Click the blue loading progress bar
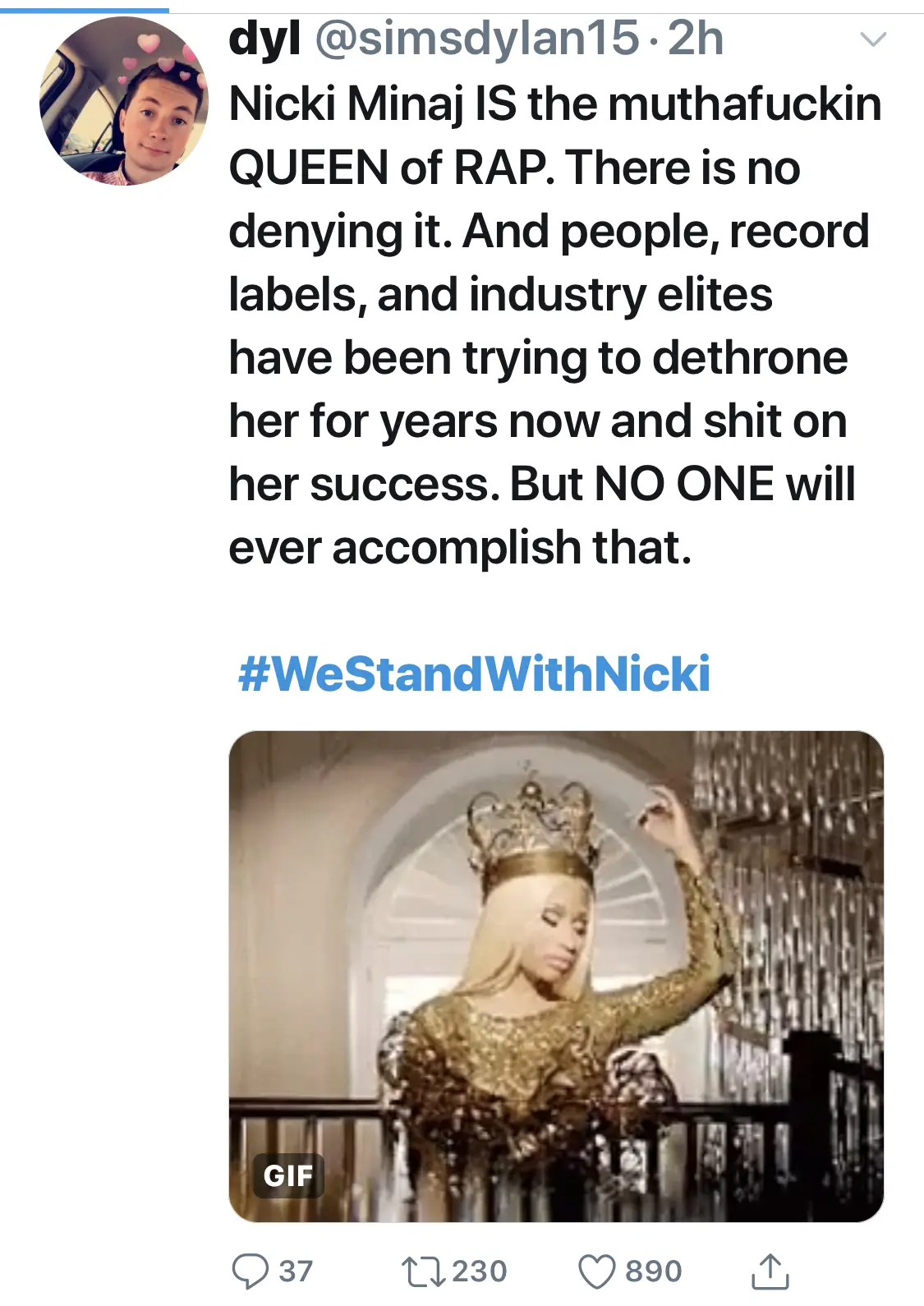The height and width of the screenshot is (1306, 924). click(84, 10)
